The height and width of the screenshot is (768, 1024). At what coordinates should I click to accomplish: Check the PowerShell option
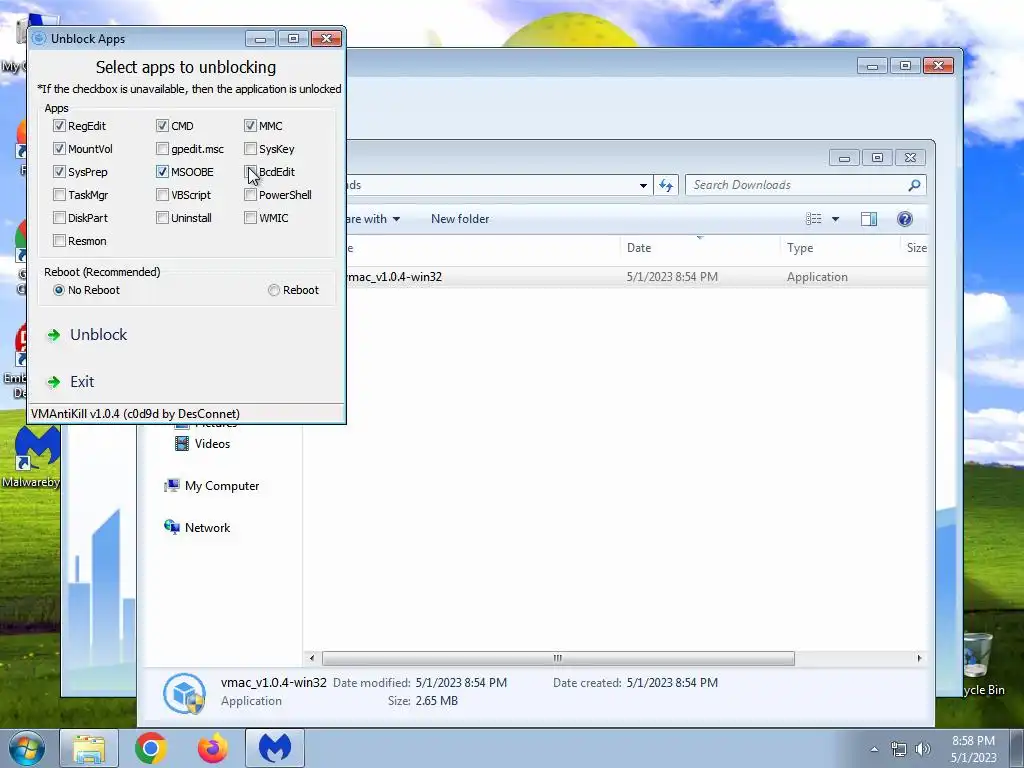(250, 195)
